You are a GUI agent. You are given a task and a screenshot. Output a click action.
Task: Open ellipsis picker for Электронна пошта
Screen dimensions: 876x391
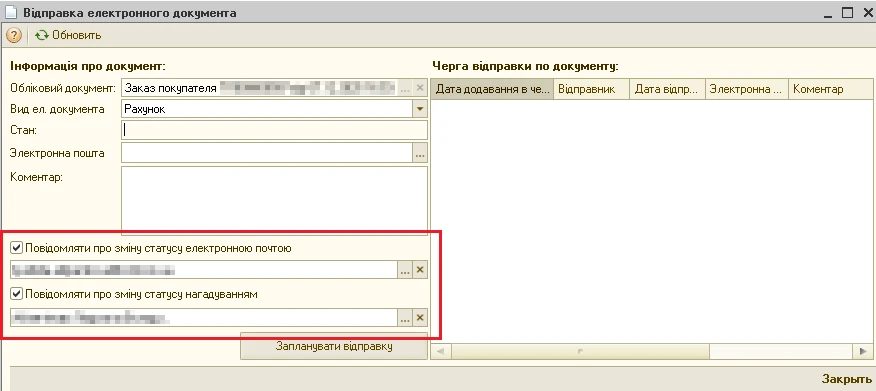click(x=420, y=152)
